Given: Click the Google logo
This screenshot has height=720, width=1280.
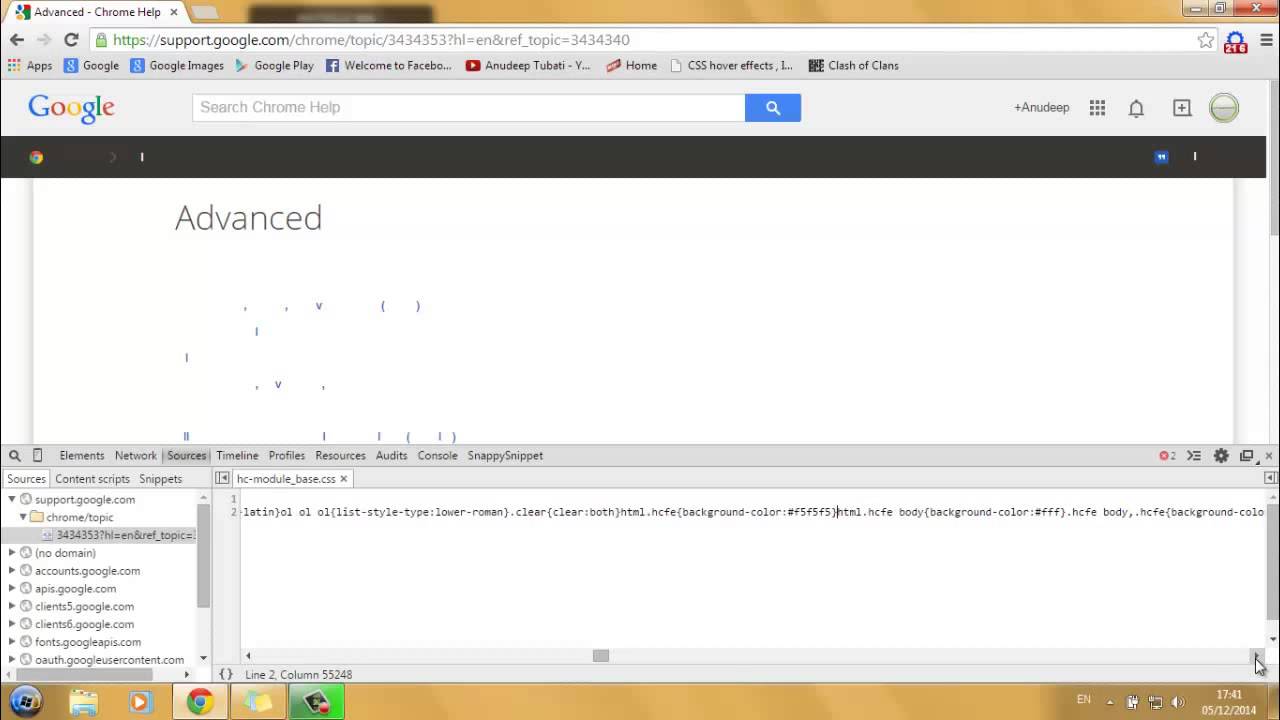Looking at the screenshot, I should [x=71, y=108].
